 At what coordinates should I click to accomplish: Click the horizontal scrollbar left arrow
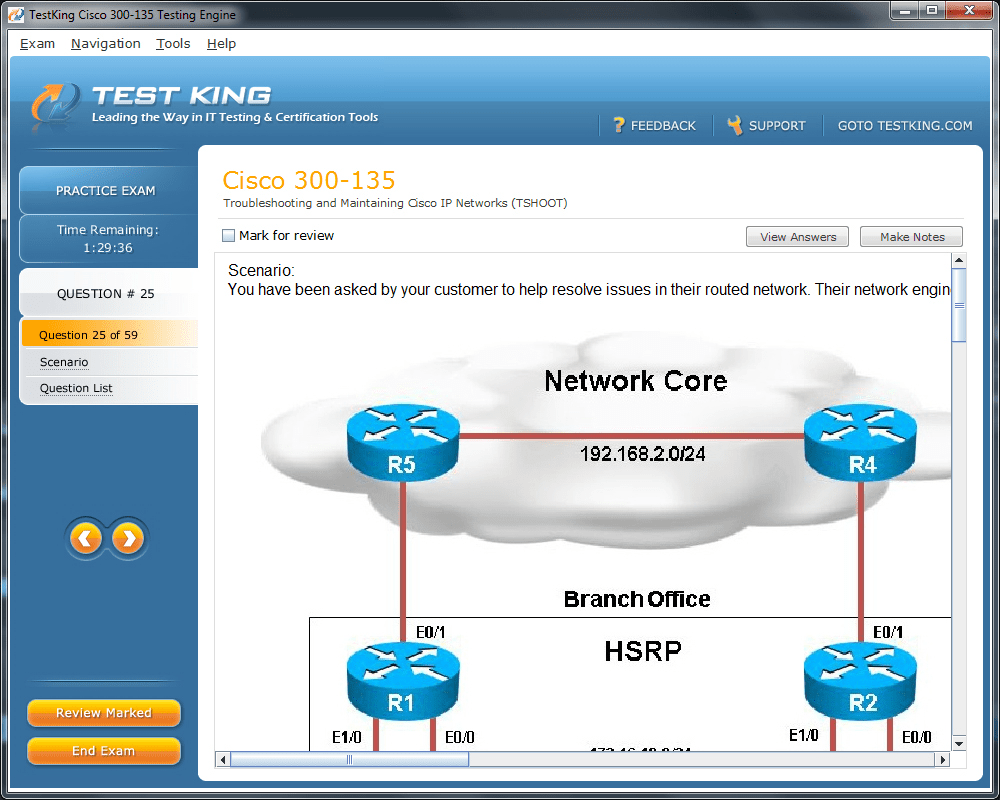tap(223, 759)
